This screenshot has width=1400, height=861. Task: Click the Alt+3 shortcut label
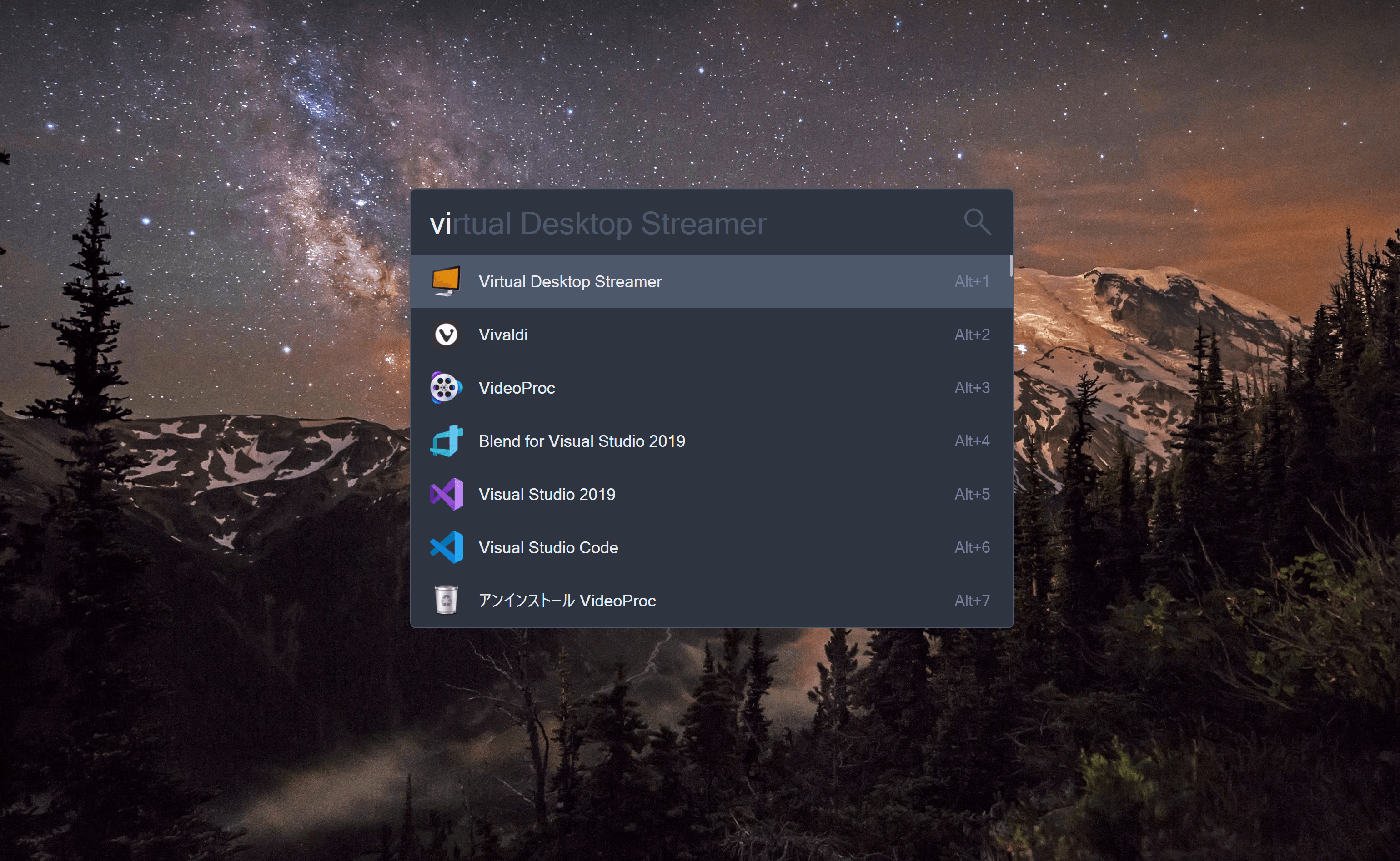[972, 388]
